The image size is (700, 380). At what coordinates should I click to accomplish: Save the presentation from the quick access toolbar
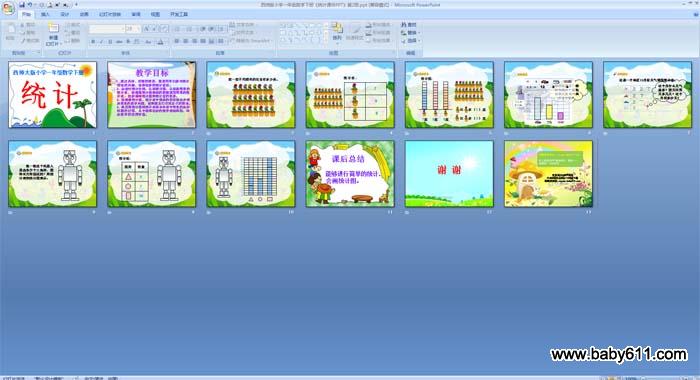[22, 5]
